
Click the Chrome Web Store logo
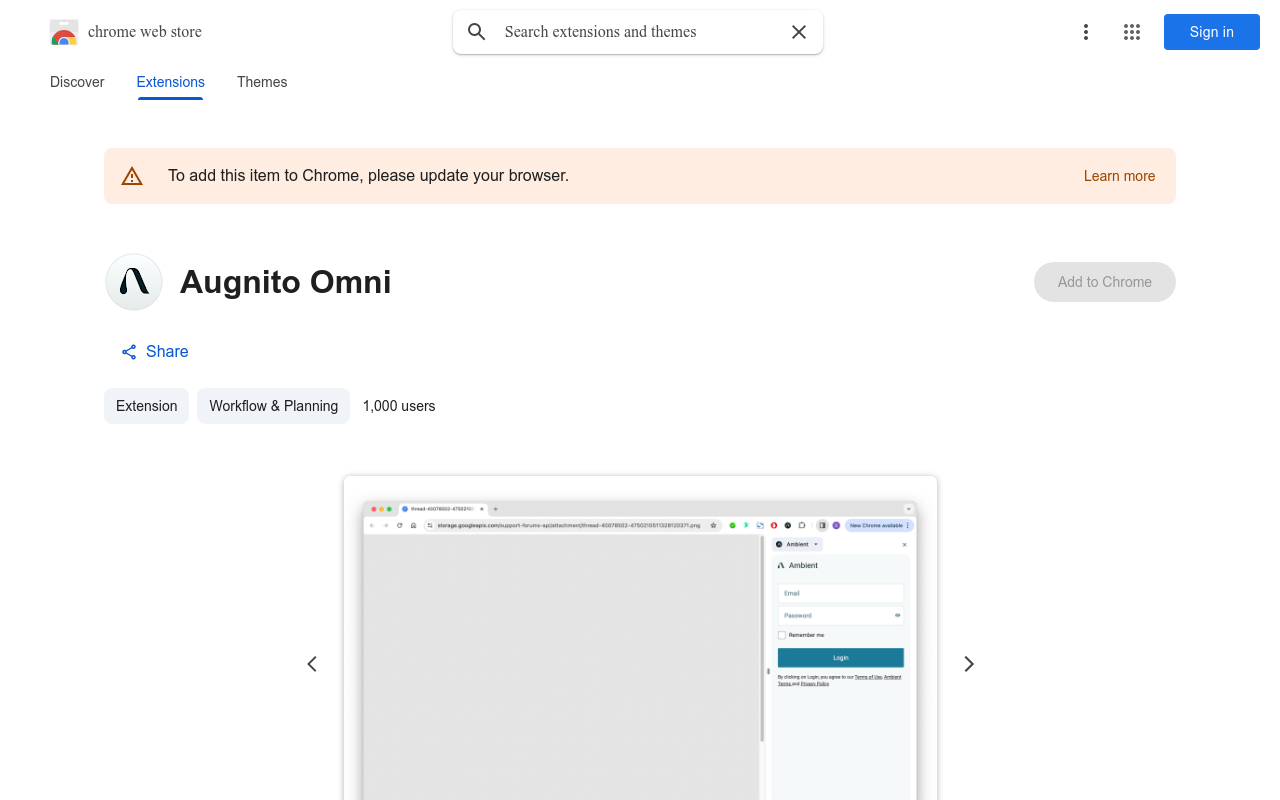[x=64, y=32]
